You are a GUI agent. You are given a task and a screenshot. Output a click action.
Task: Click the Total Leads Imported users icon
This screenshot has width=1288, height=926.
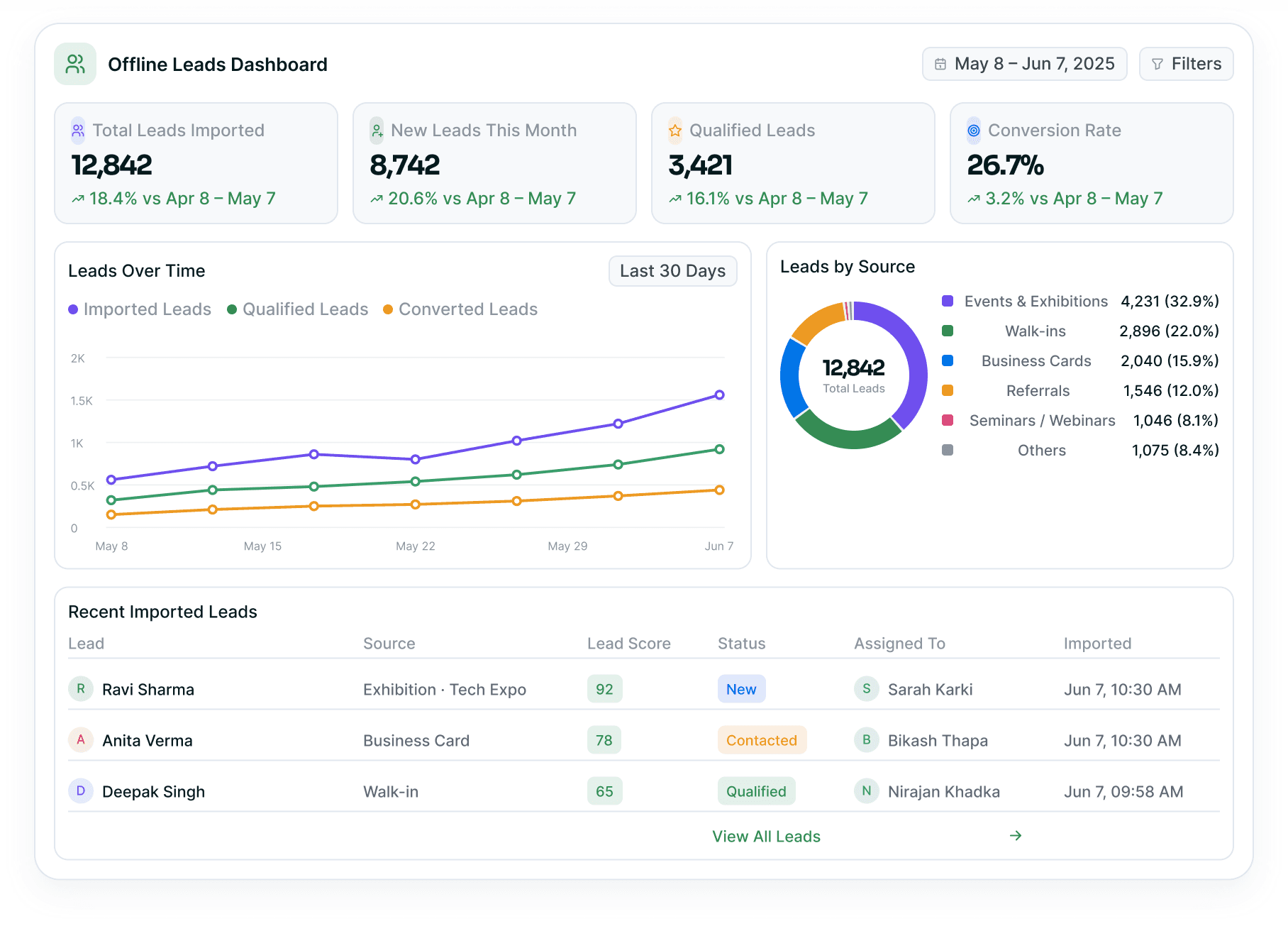coord(78,131)
